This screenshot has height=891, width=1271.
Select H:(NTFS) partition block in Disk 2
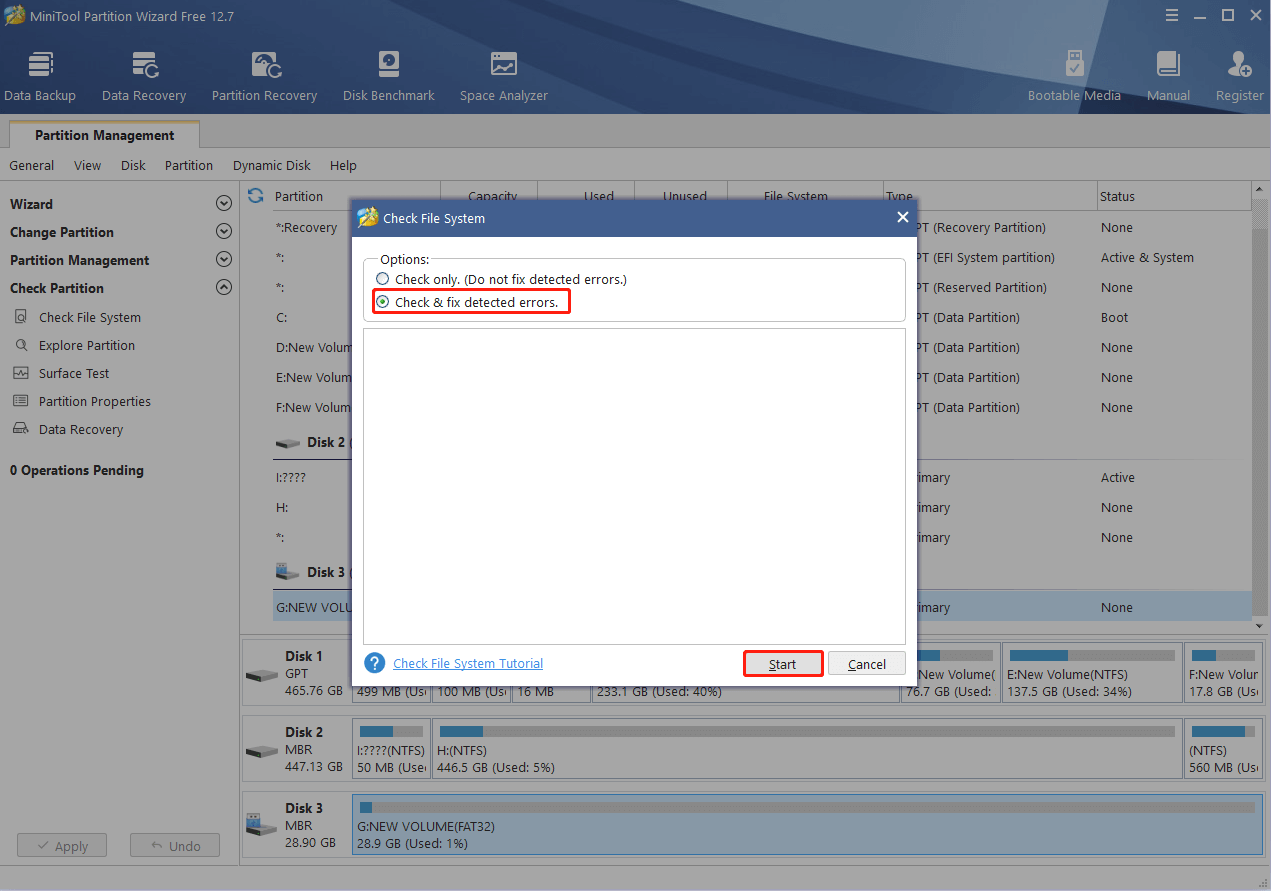(x=806, y=749)
